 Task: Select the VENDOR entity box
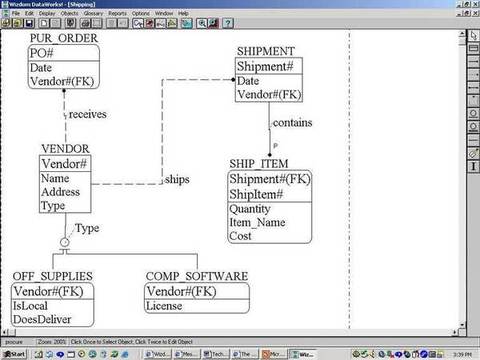point(65,184)
